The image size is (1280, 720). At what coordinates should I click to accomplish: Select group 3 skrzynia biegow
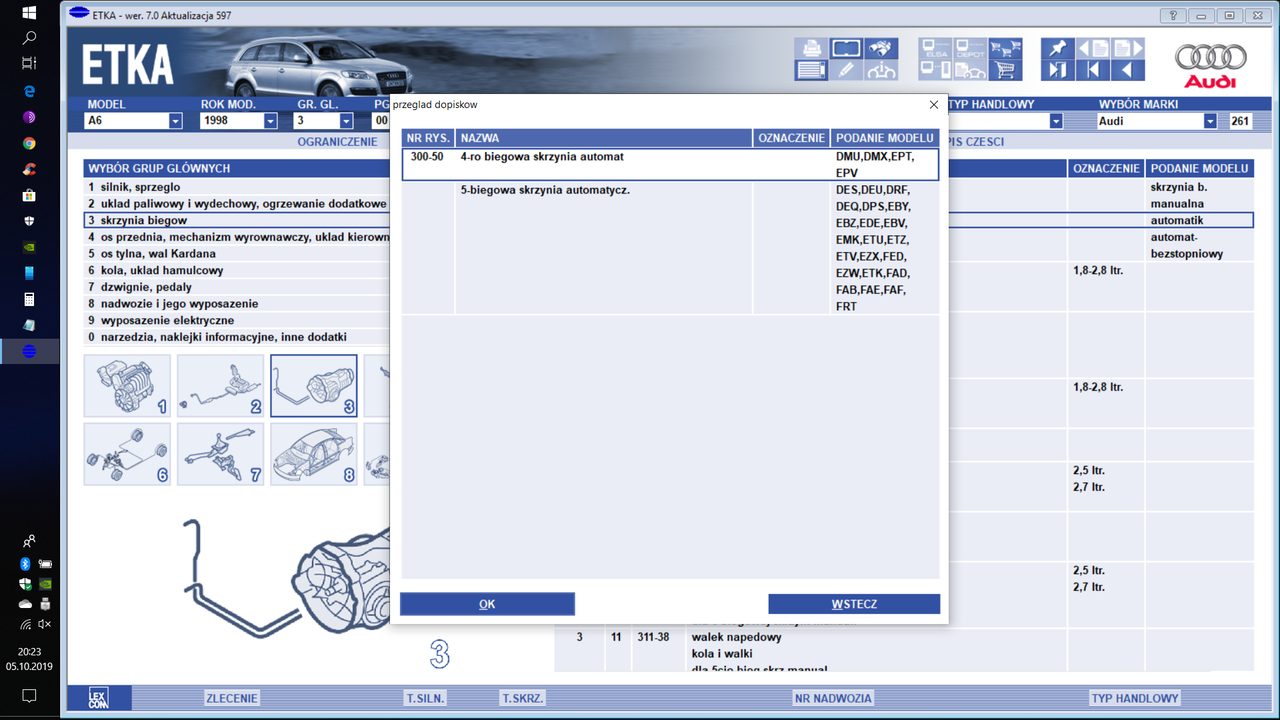coord(237,220)
